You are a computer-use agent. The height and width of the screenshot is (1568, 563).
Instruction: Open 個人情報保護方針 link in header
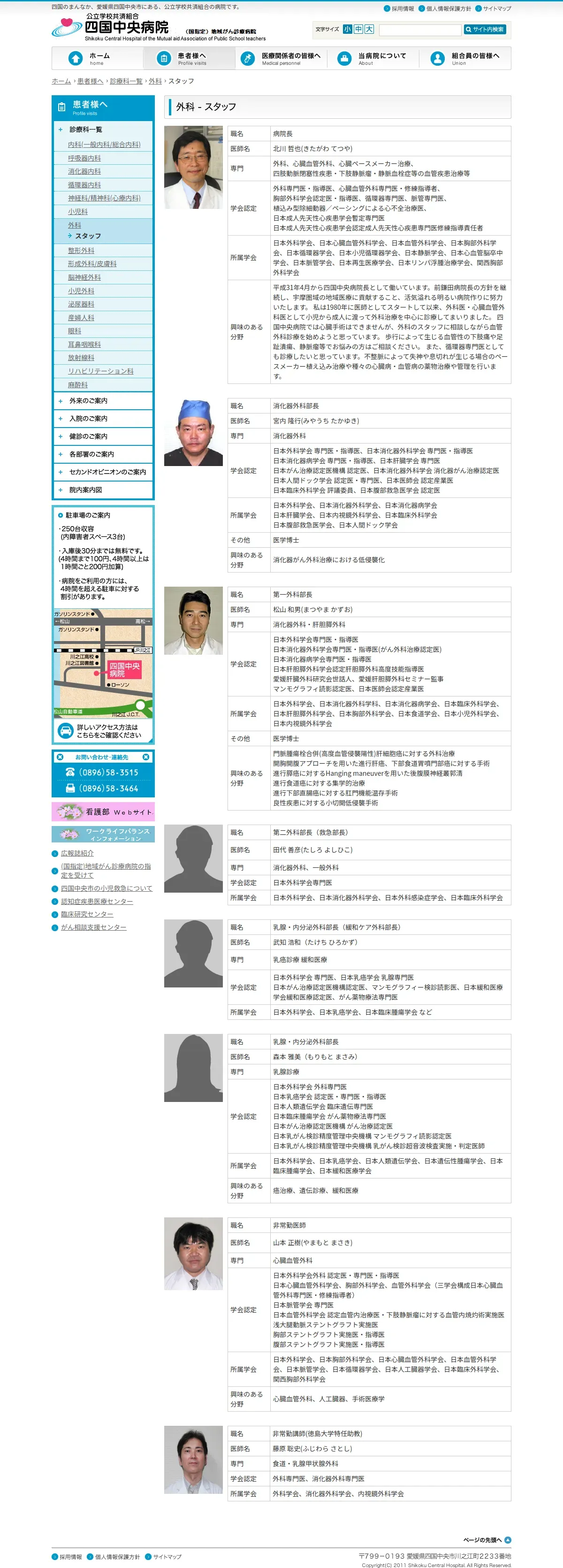click(444, 8)
